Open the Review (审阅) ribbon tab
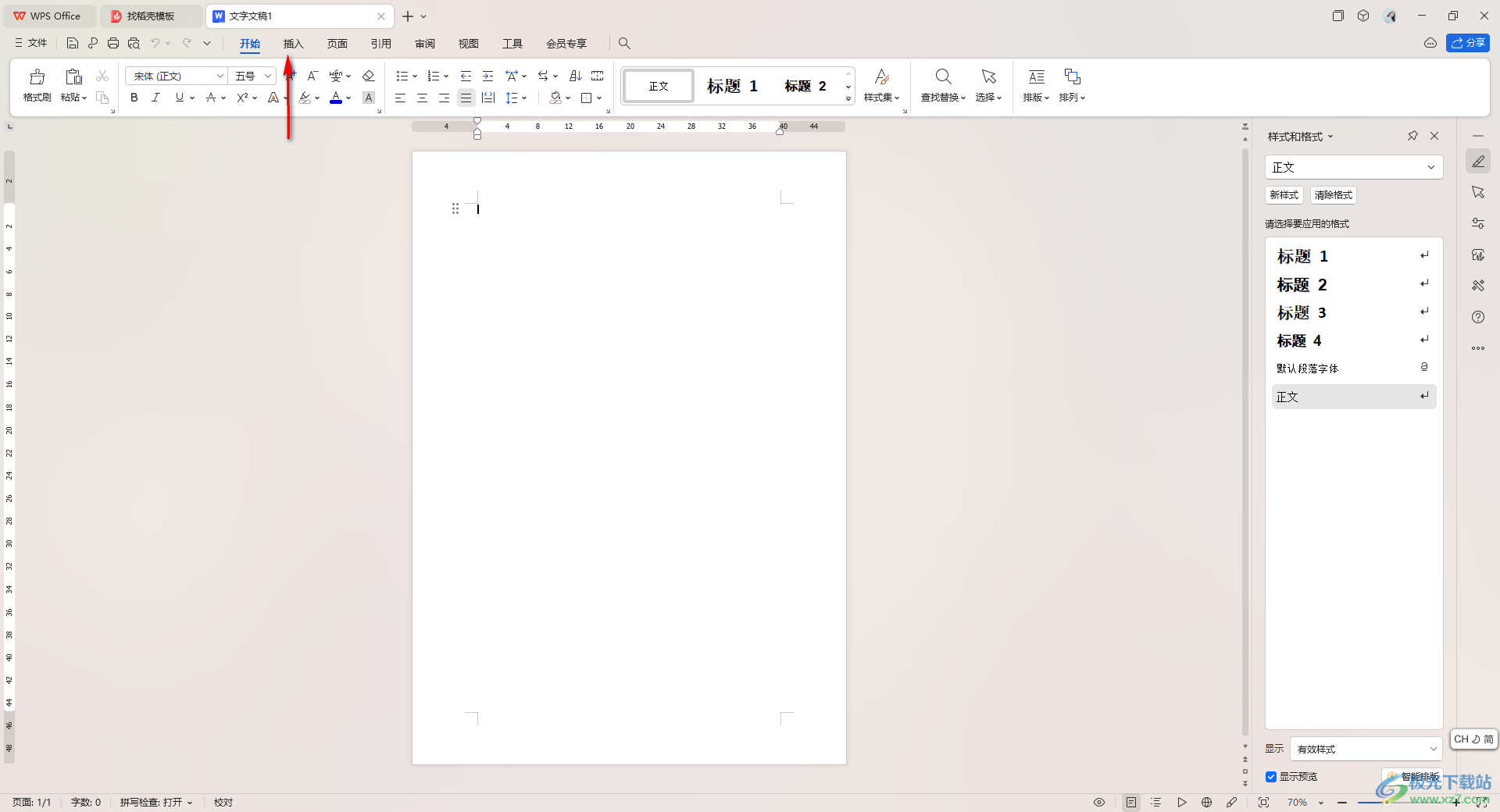The image size is (1500, 812). (x=425, y=44)
